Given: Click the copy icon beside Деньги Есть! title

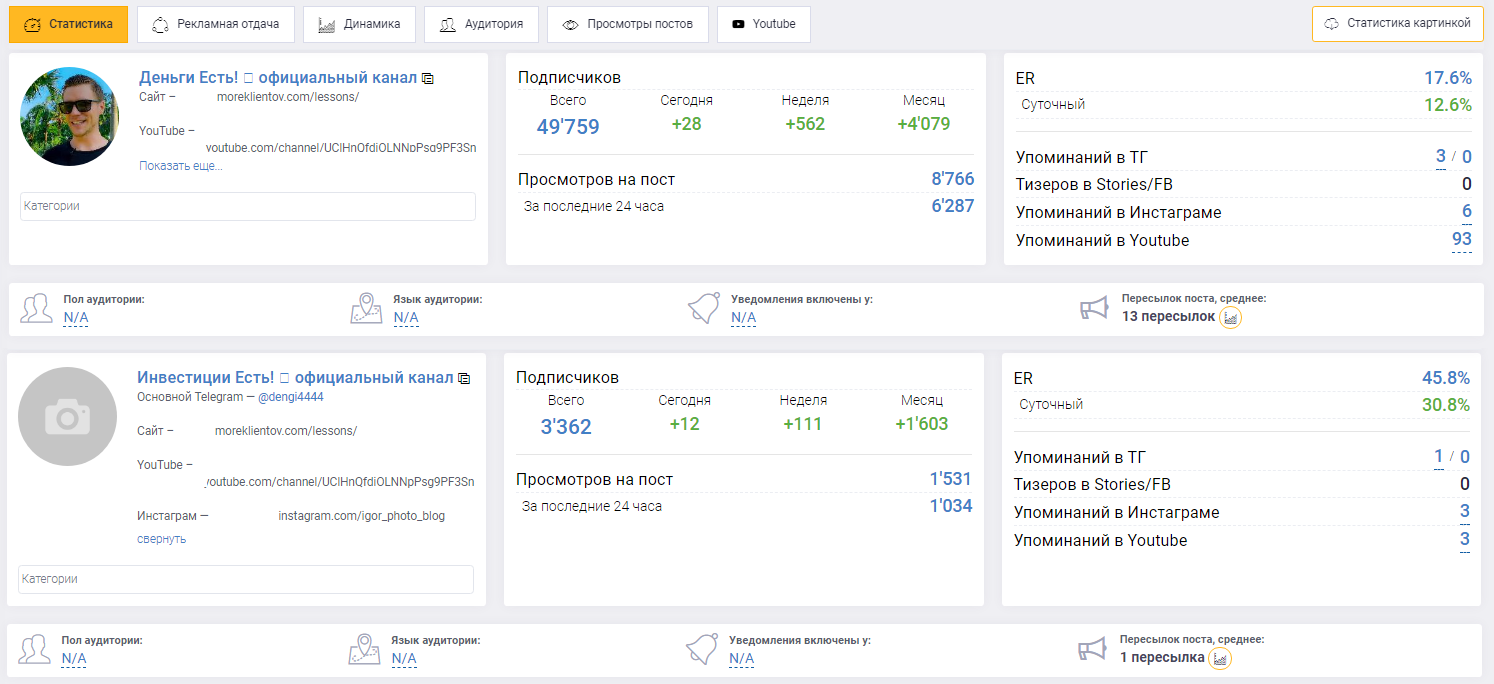Looking at the screenshot, I should tap(428, 78).
